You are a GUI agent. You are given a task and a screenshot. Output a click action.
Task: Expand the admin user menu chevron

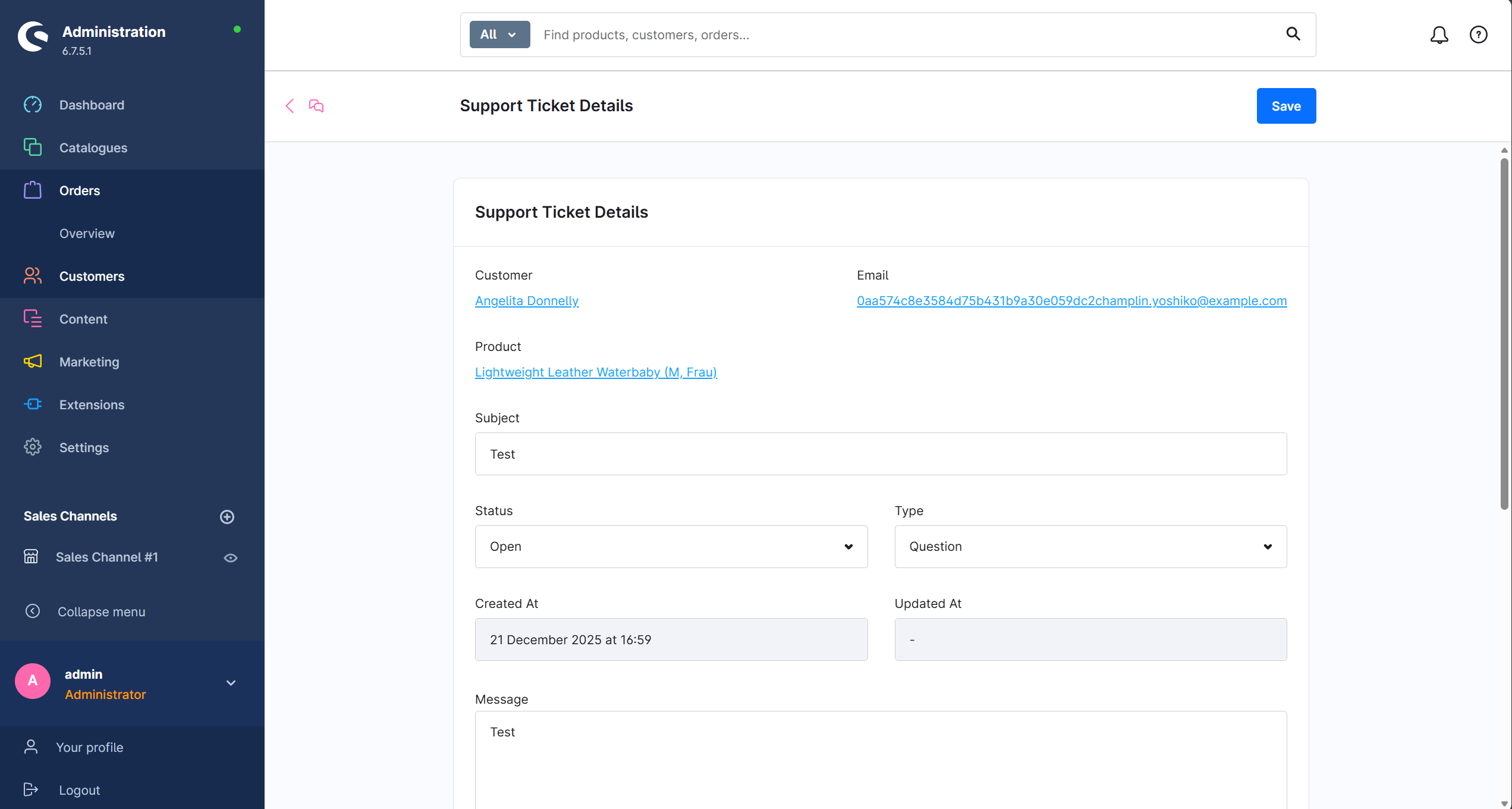(231, 683)
